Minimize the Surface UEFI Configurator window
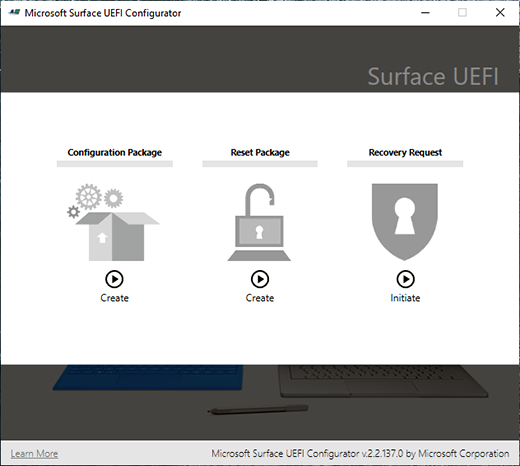 click(x=425, y=13)
